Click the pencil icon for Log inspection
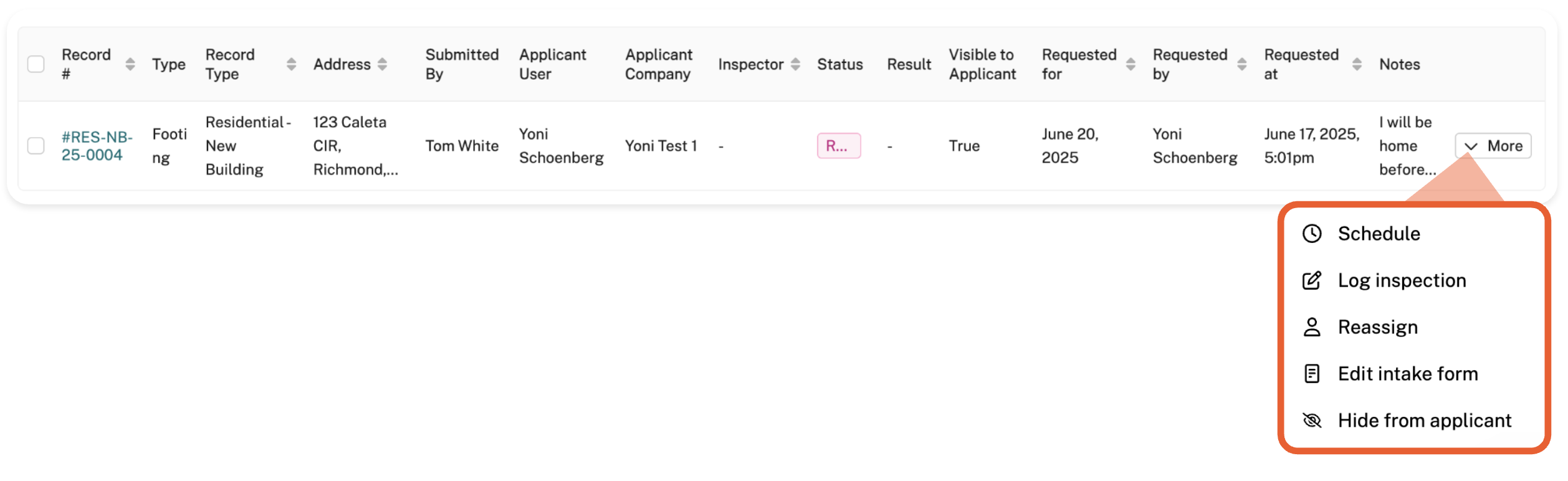This screenshot has width=1568, height=481. 1312,280
